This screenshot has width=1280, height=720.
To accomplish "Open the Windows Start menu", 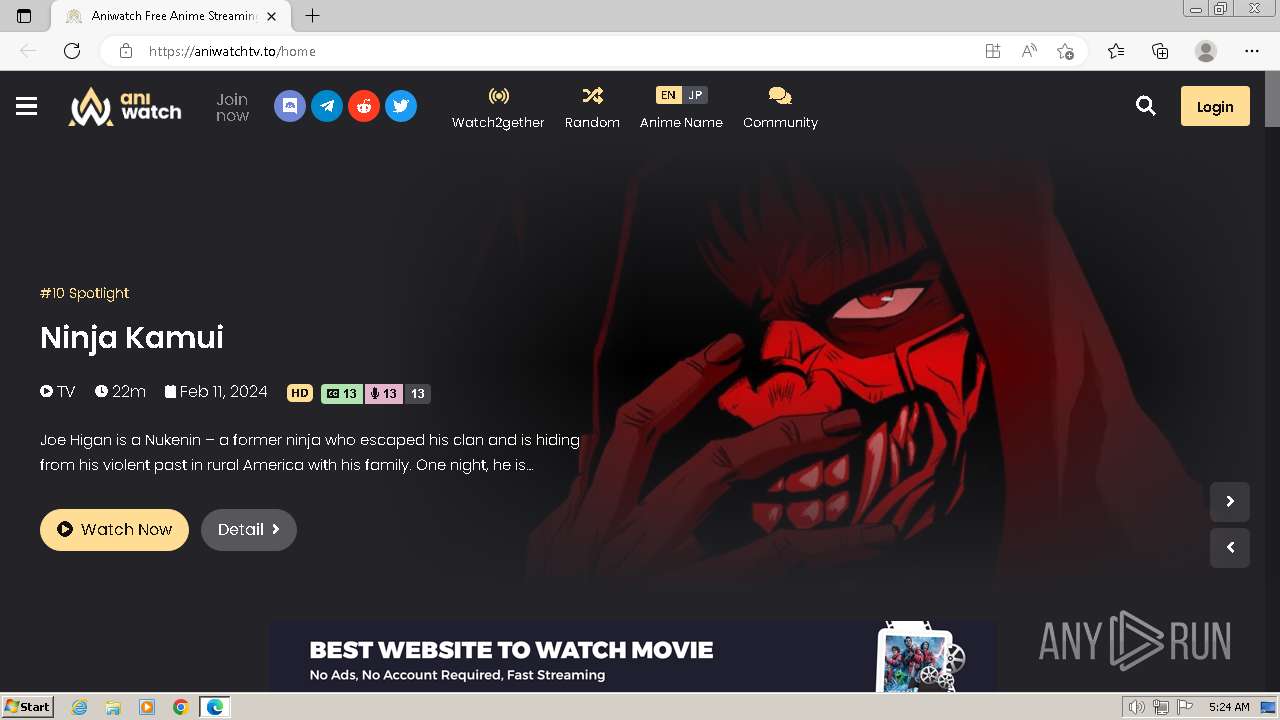I will coord(27,707).
